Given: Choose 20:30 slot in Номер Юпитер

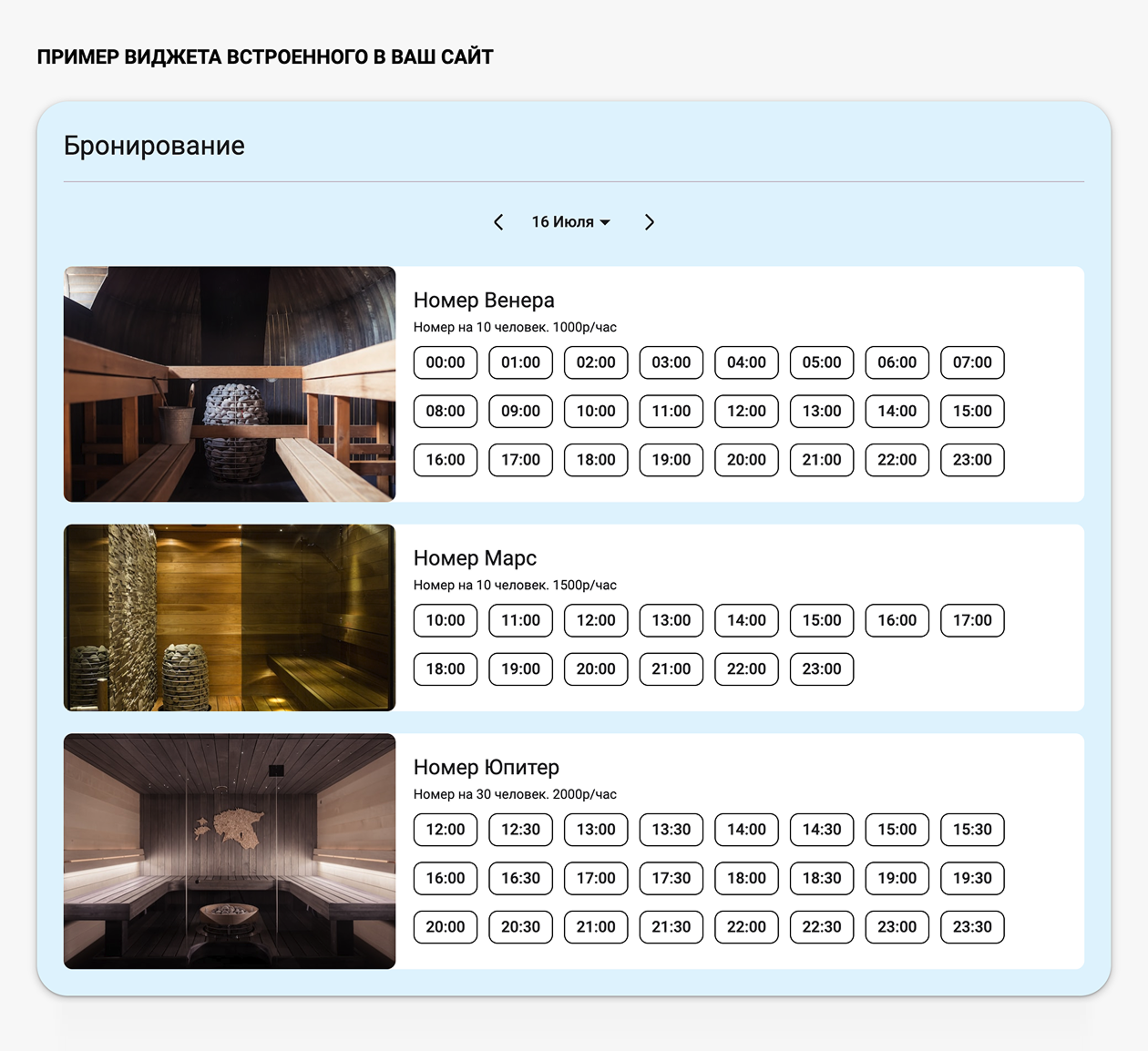Looking at the screenshot, I should click(521, 927).
